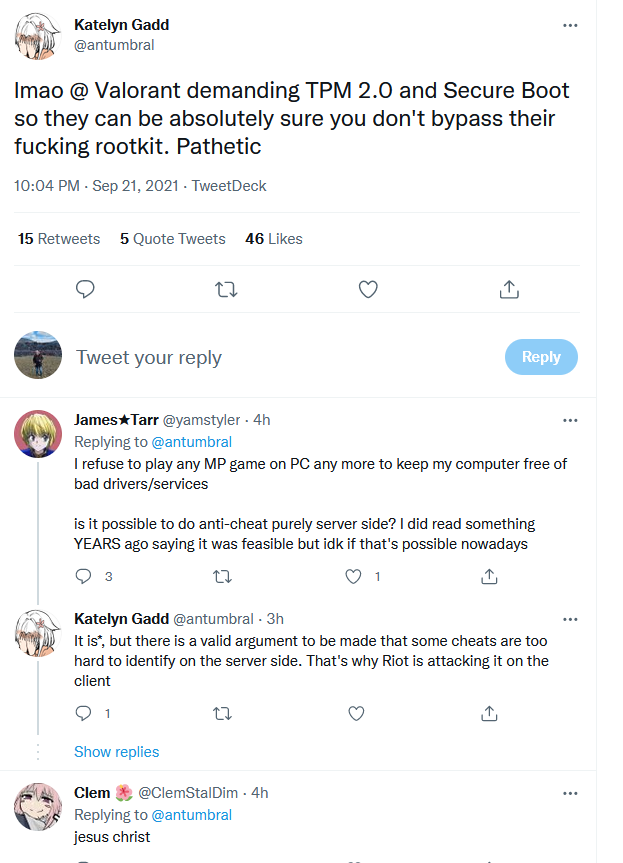Like Katelyn Gadd's tweet about Valorant
Viewport: 623px width, 863px height.
368,289
